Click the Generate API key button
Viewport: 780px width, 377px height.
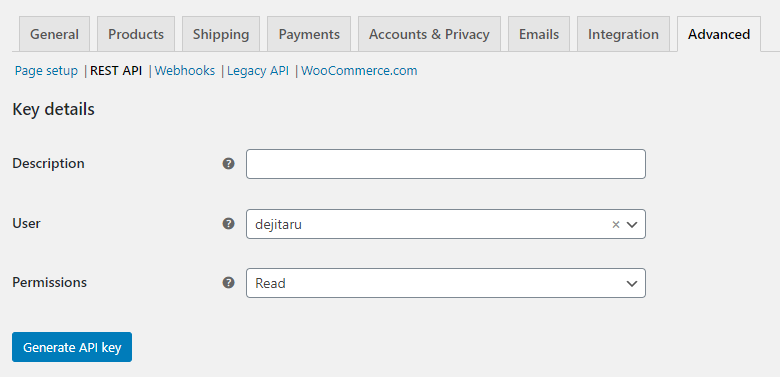(72, 347)
